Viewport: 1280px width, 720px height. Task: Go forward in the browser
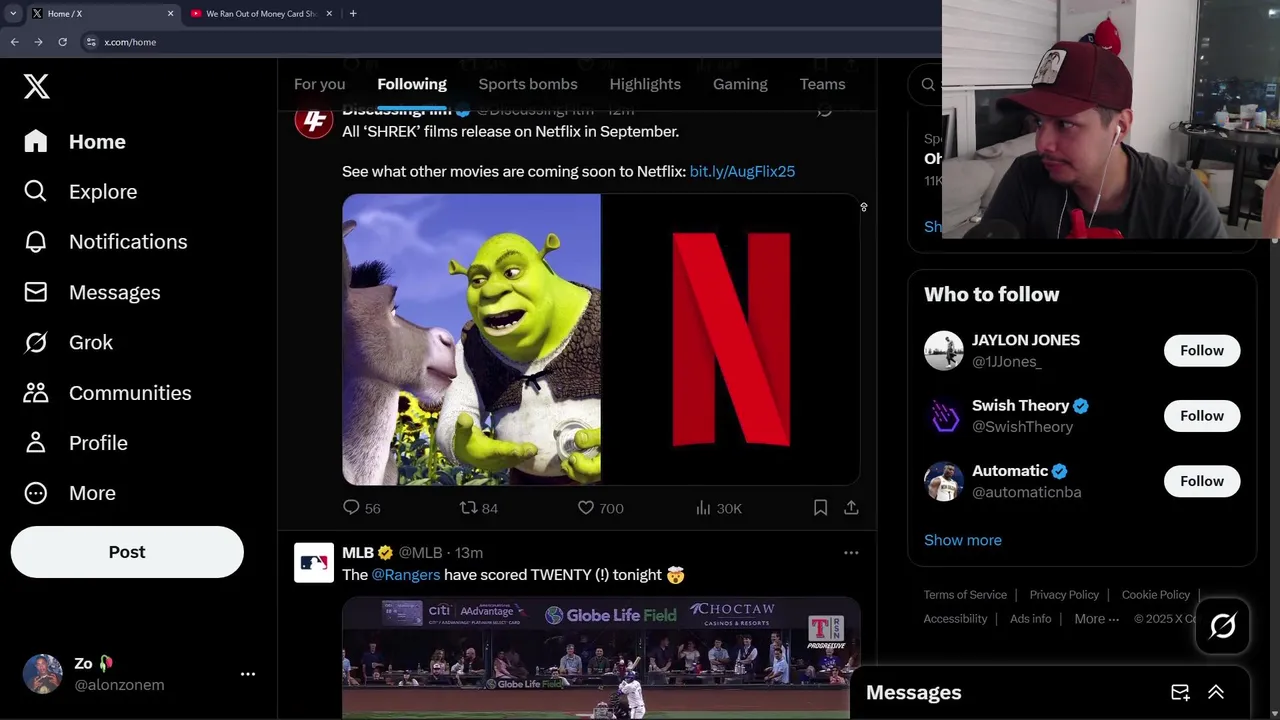tap(38, 42)
